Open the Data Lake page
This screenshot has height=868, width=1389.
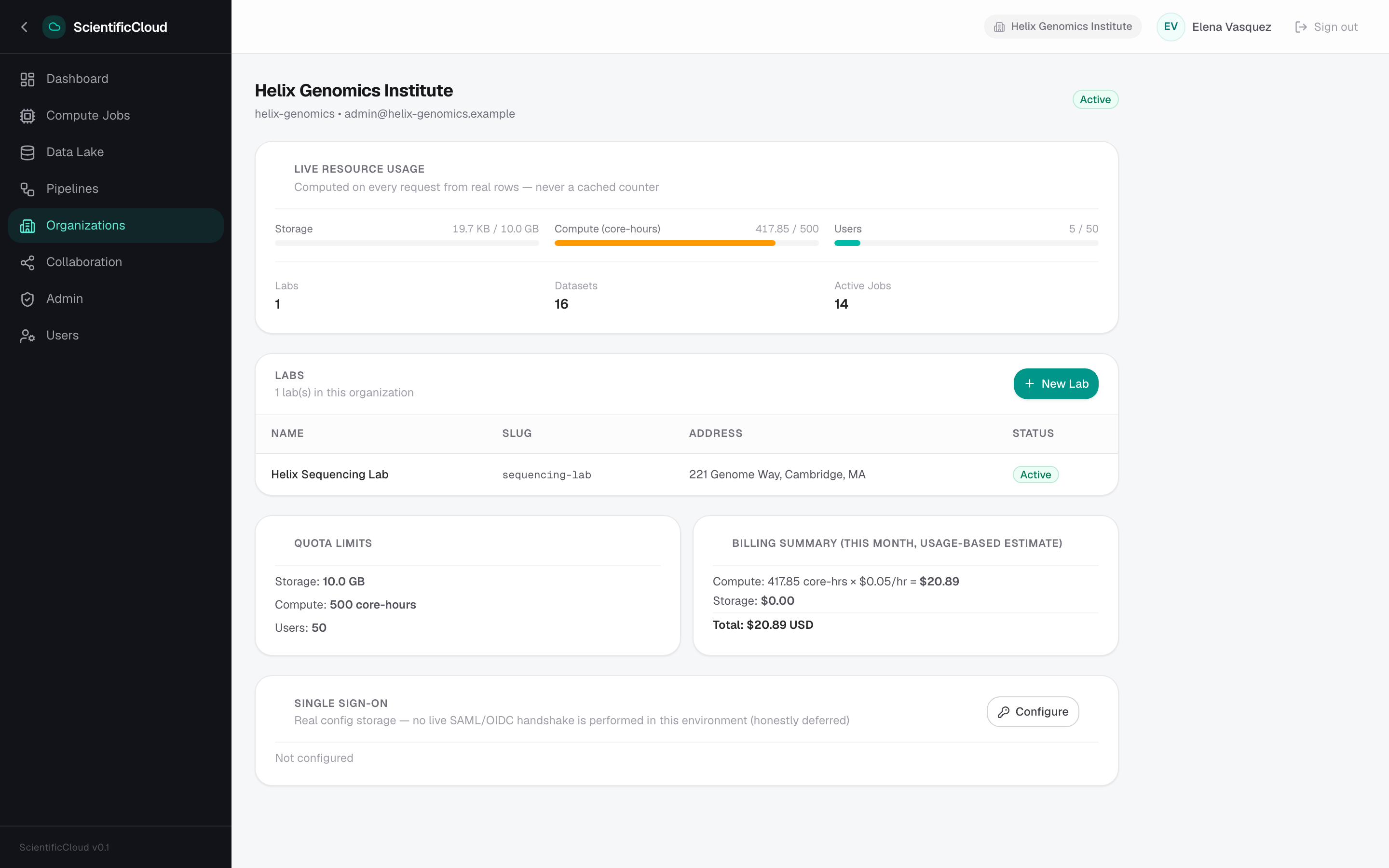pyautogui.click(x=115, y=153)
